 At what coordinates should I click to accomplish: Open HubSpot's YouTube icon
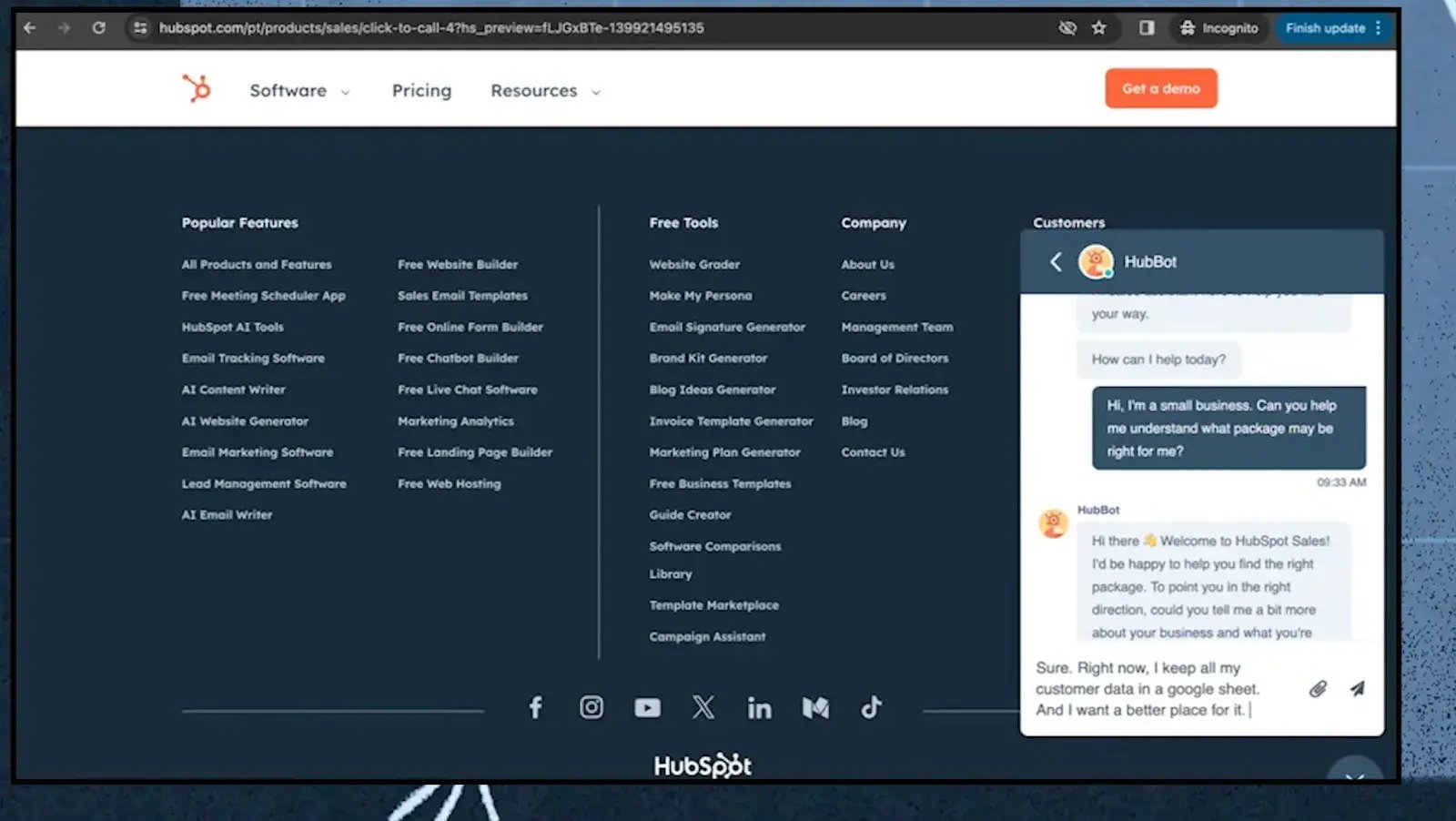[647, 707]
